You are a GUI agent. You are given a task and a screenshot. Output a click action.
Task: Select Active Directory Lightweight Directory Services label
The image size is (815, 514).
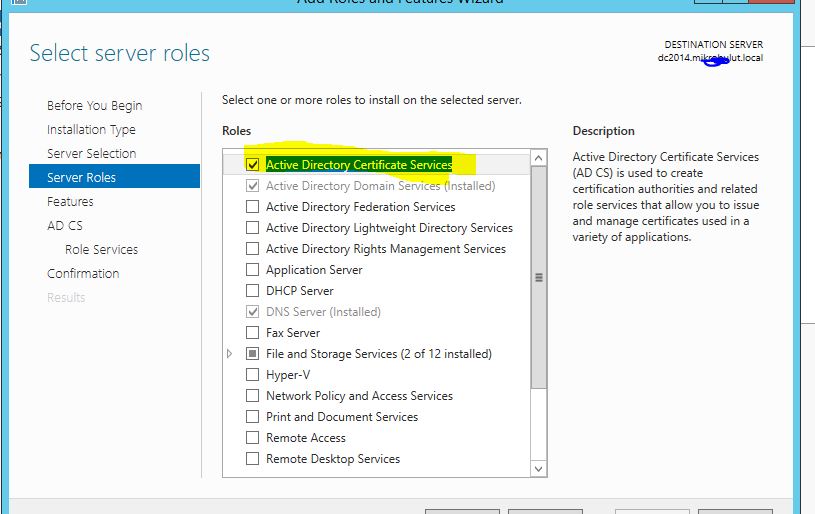(389, 228)
